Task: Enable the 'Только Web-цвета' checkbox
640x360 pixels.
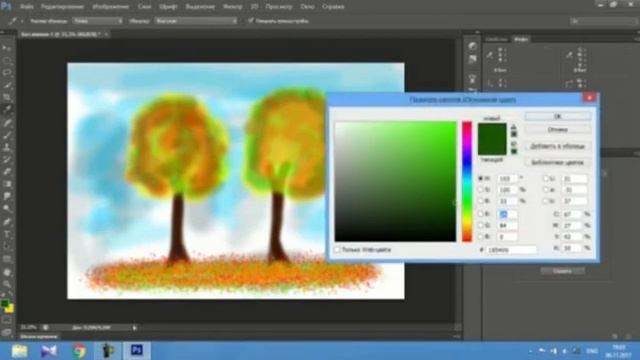Action: point(337,249)
